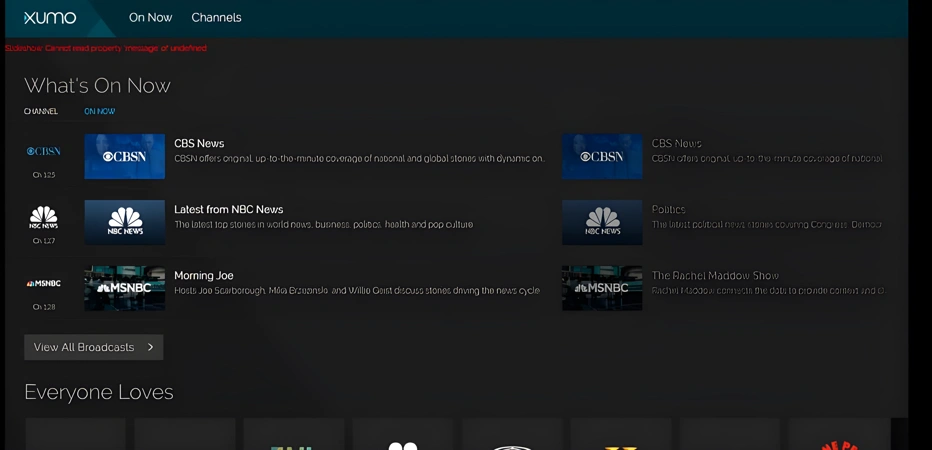The height and width of the screenshot is (450, 932).
Task: Open the upcoming CBSN thumbnail at right
Action: tap(602, 156)
